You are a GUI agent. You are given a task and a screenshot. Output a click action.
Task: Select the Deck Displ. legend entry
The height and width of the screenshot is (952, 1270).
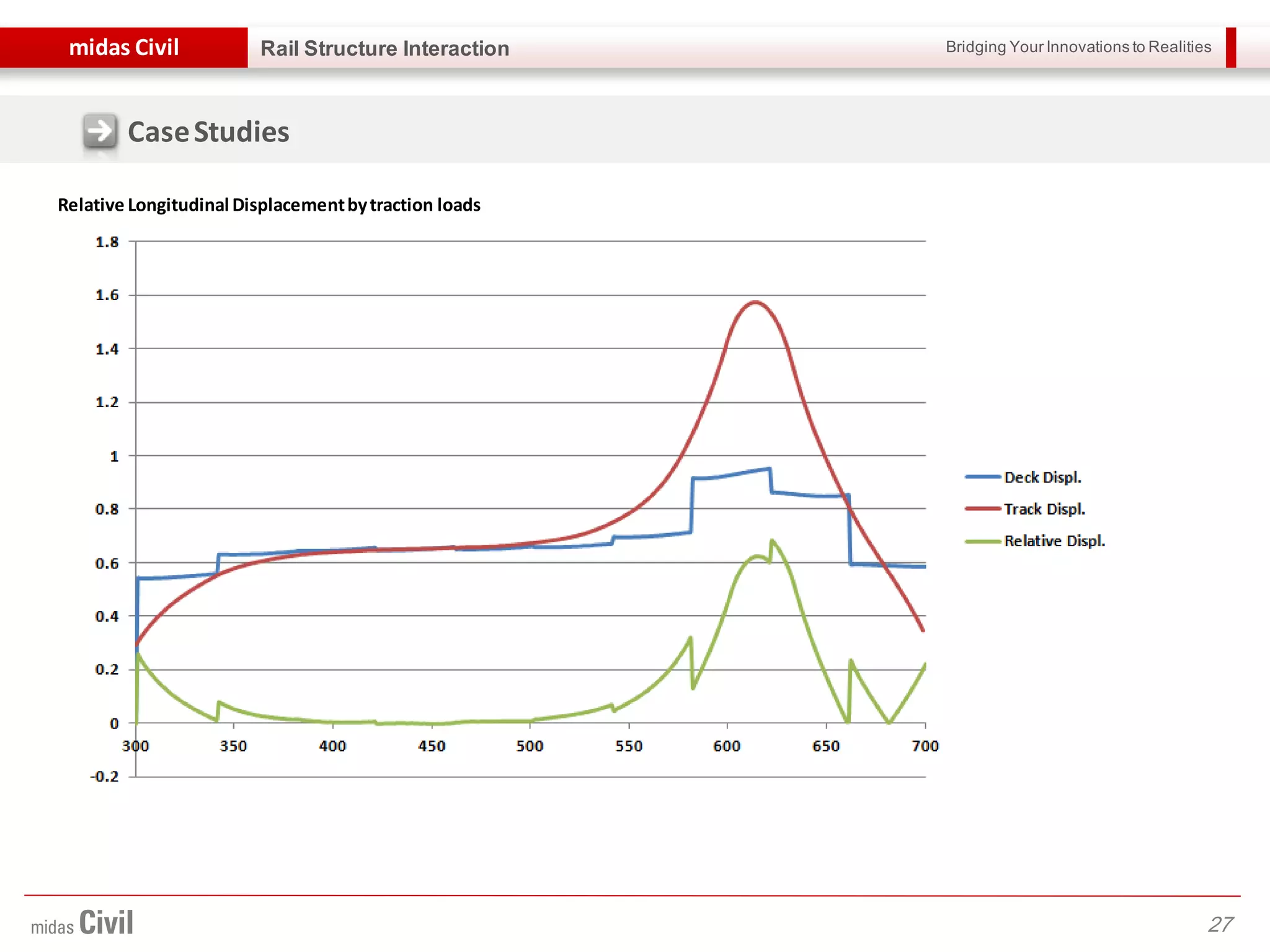(1042, 477)
